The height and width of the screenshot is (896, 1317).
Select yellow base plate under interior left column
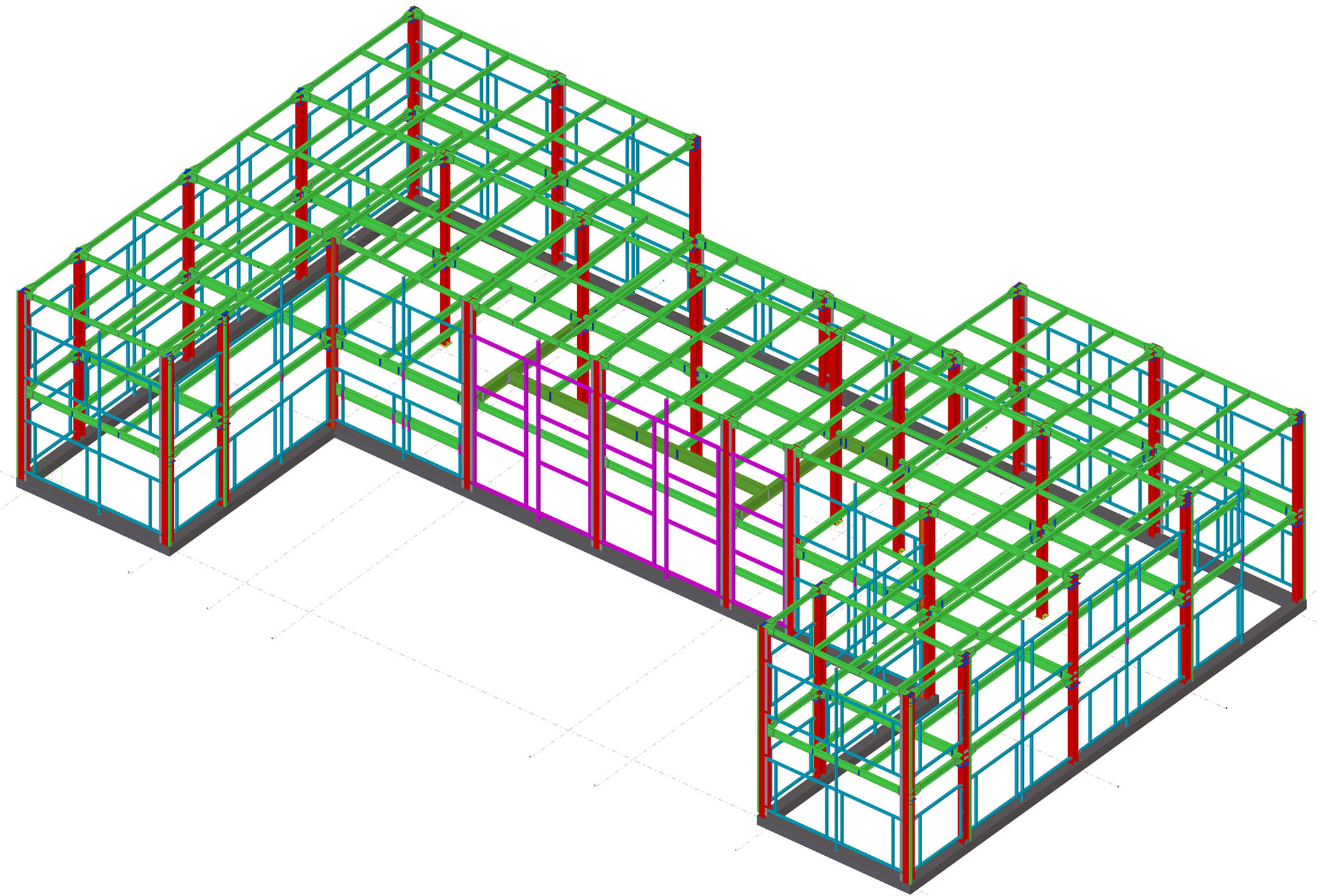pyautogui.click(x=446, y=344)
